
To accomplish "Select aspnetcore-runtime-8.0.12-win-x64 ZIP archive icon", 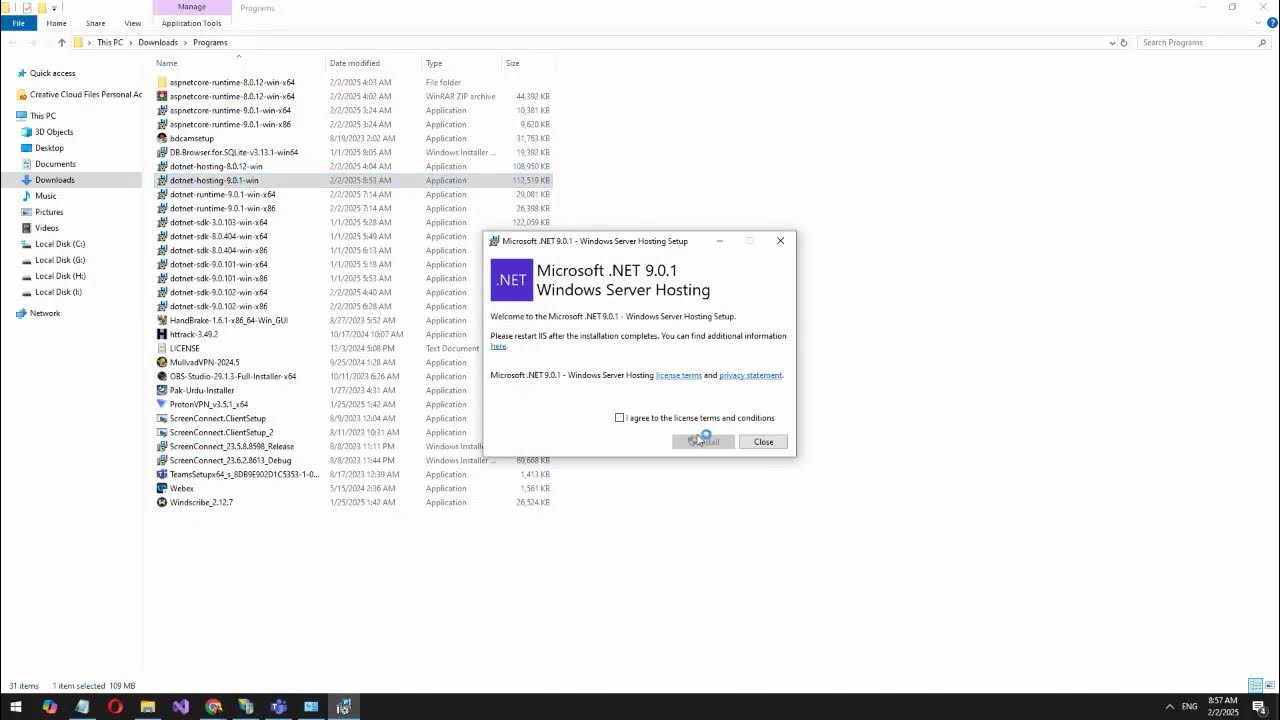I will pyautogui.click(x=162, y=96).
